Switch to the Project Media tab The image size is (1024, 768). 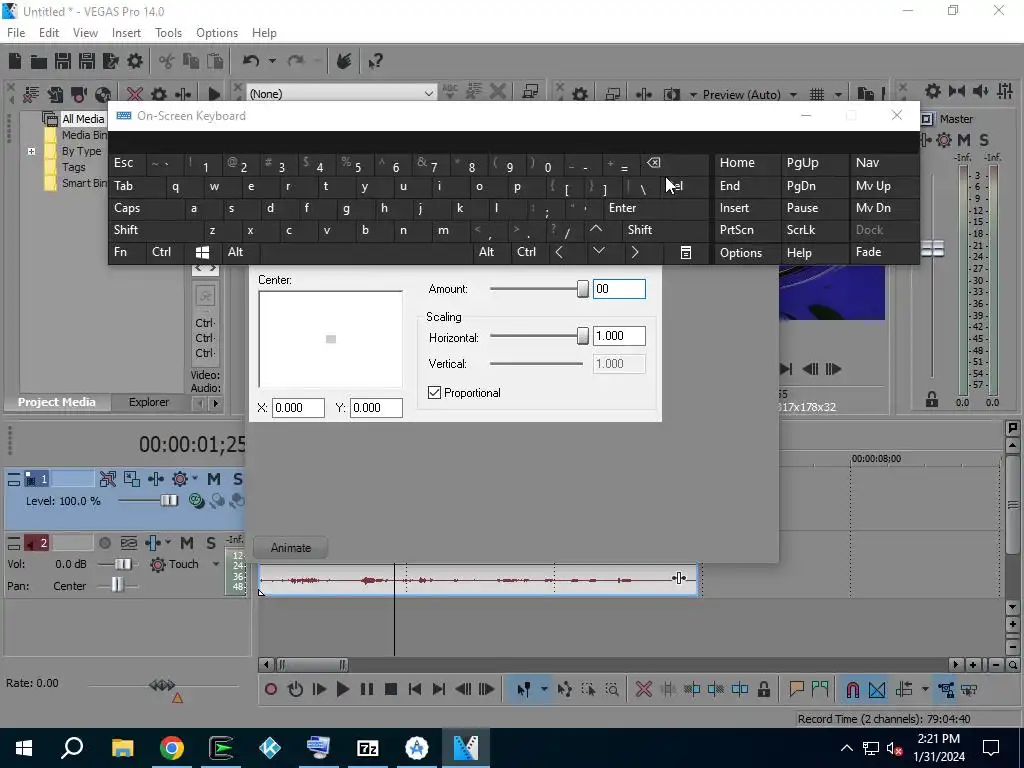point(56,402)
